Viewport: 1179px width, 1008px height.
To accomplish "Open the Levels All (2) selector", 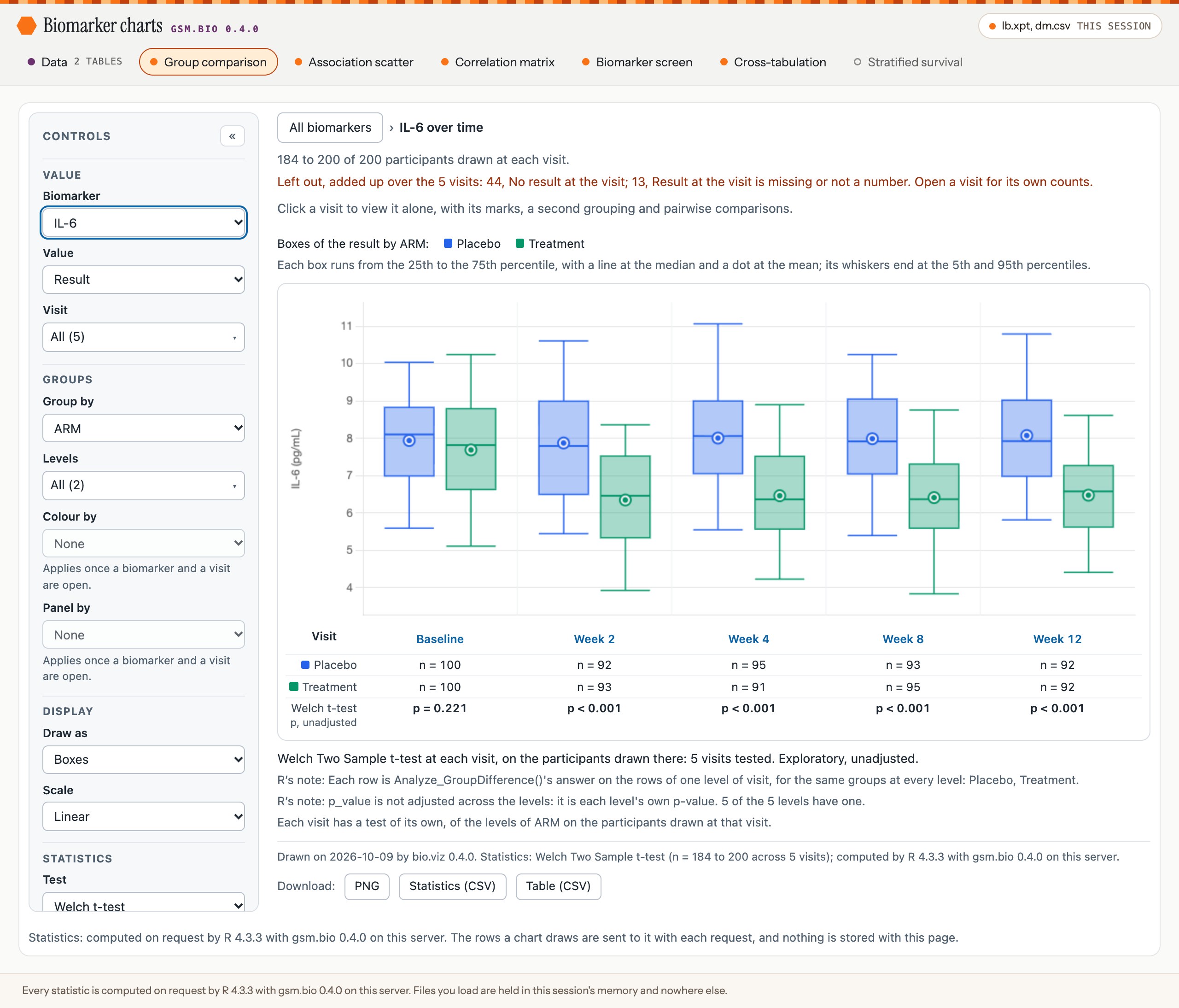I will (143, 486).
